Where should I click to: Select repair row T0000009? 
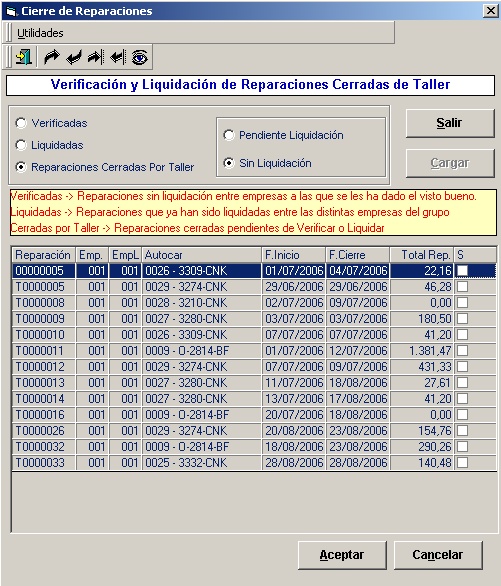pos(254,318)
